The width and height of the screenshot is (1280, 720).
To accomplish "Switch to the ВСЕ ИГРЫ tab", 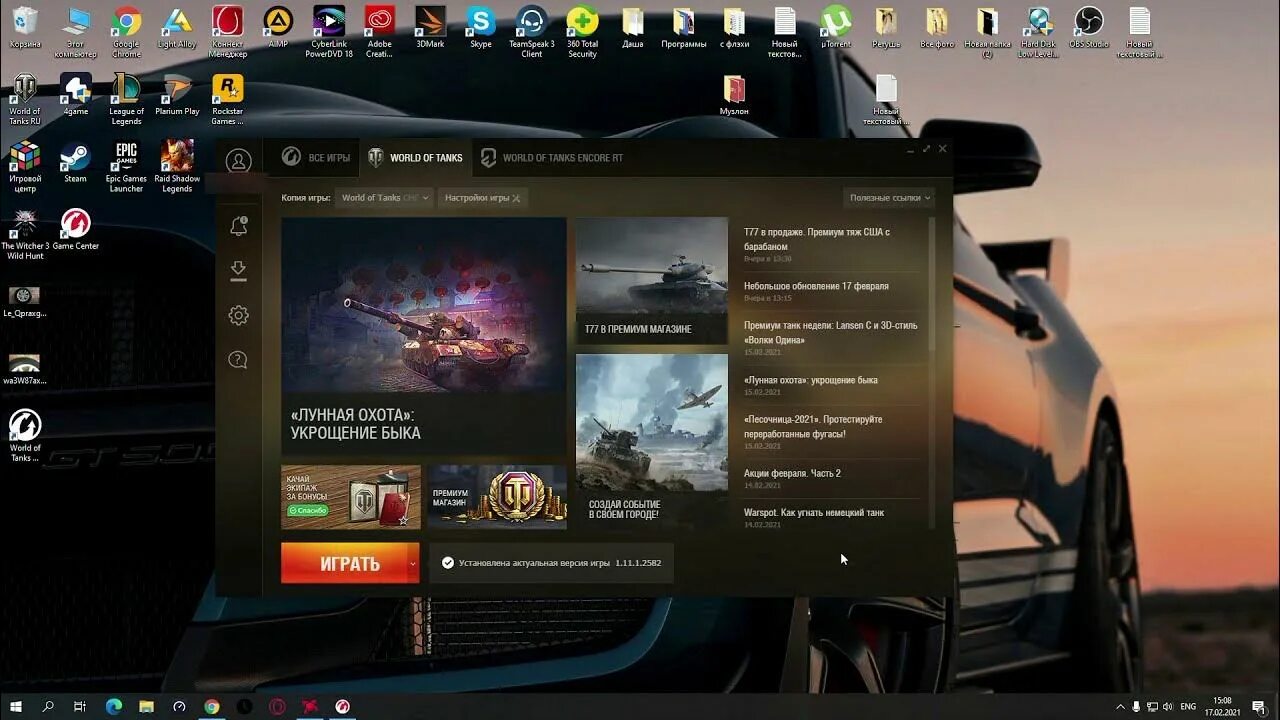I will [316, 158].
